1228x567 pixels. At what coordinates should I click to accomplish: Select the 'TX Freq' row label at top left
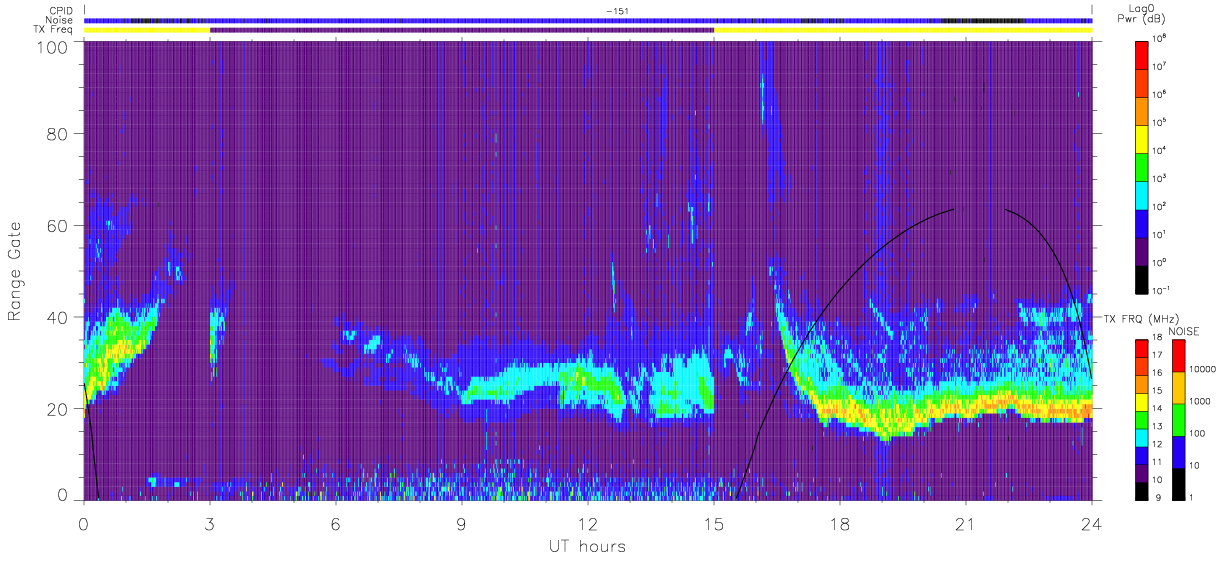pos(55,30)
